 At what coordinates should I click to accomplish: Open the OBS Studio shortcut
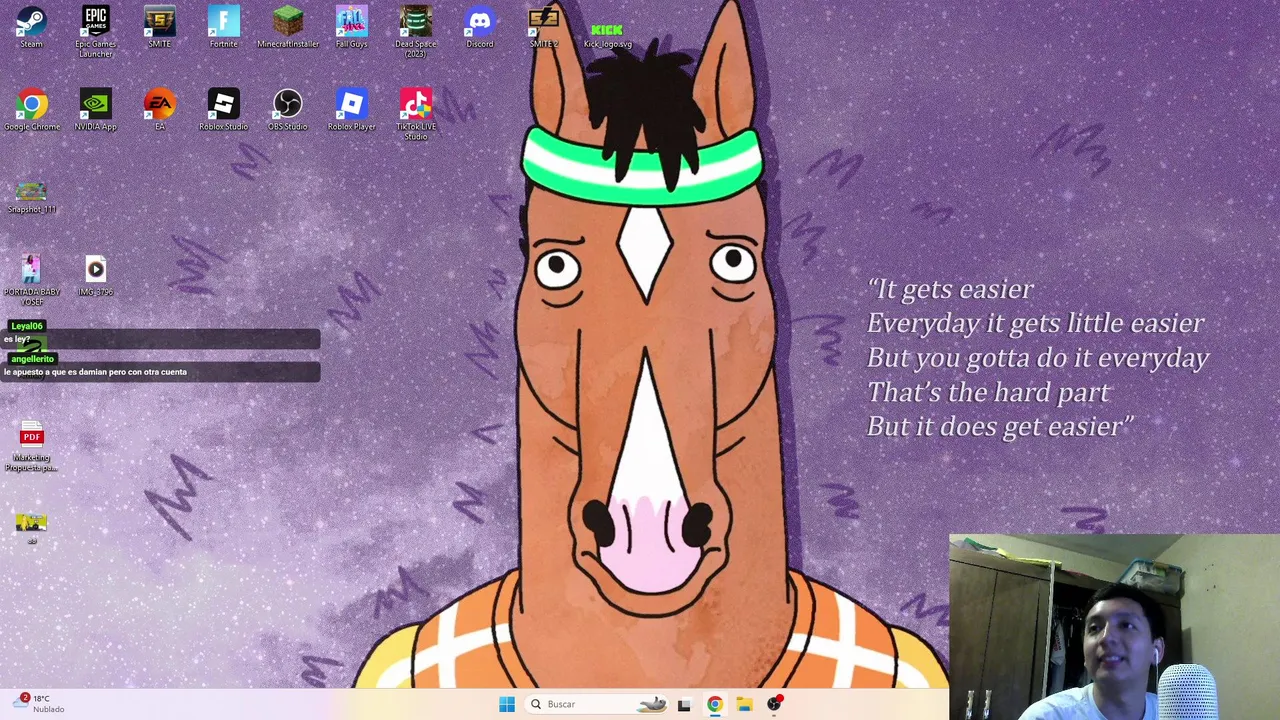(287, 110)
